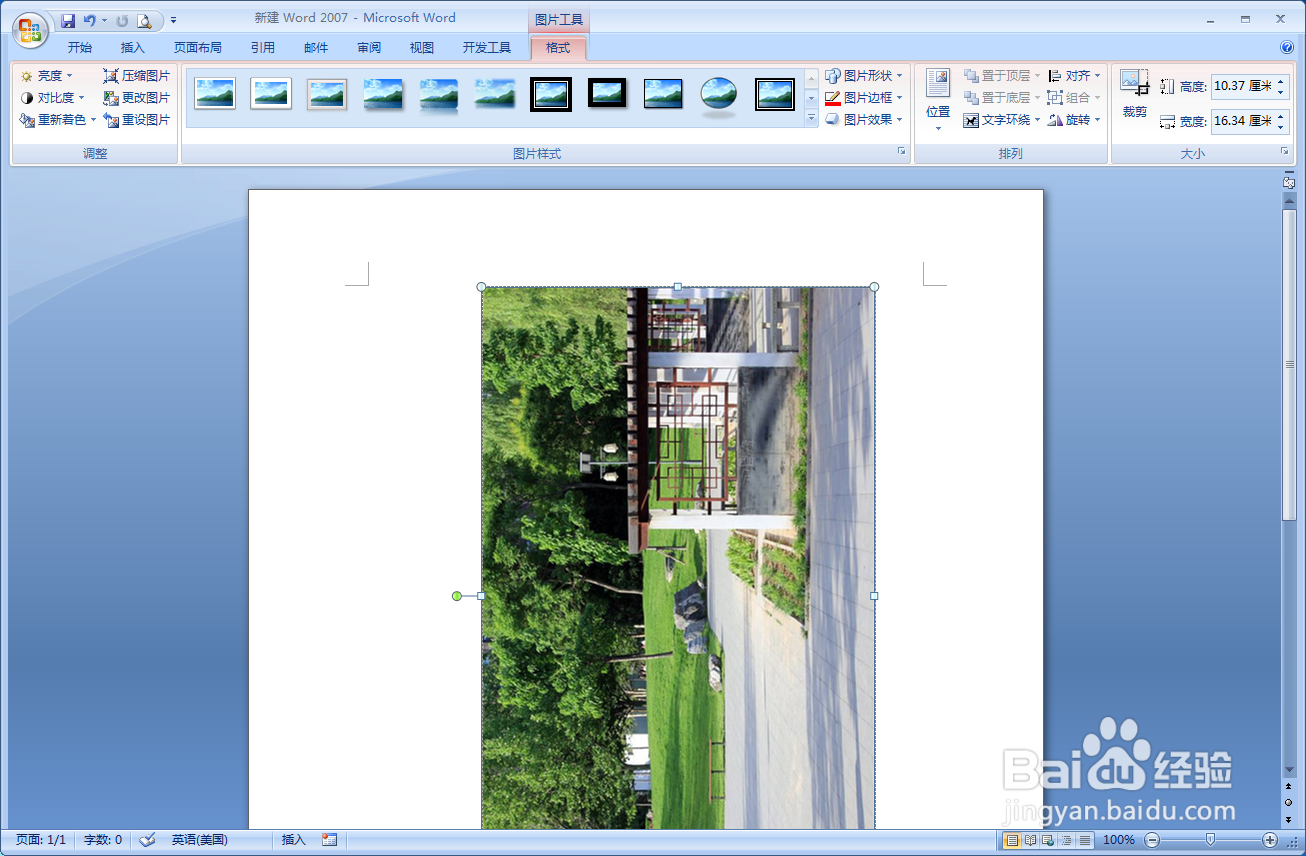Expand the full picture styles gallery

pyautogui.click(x=812, y=119)
